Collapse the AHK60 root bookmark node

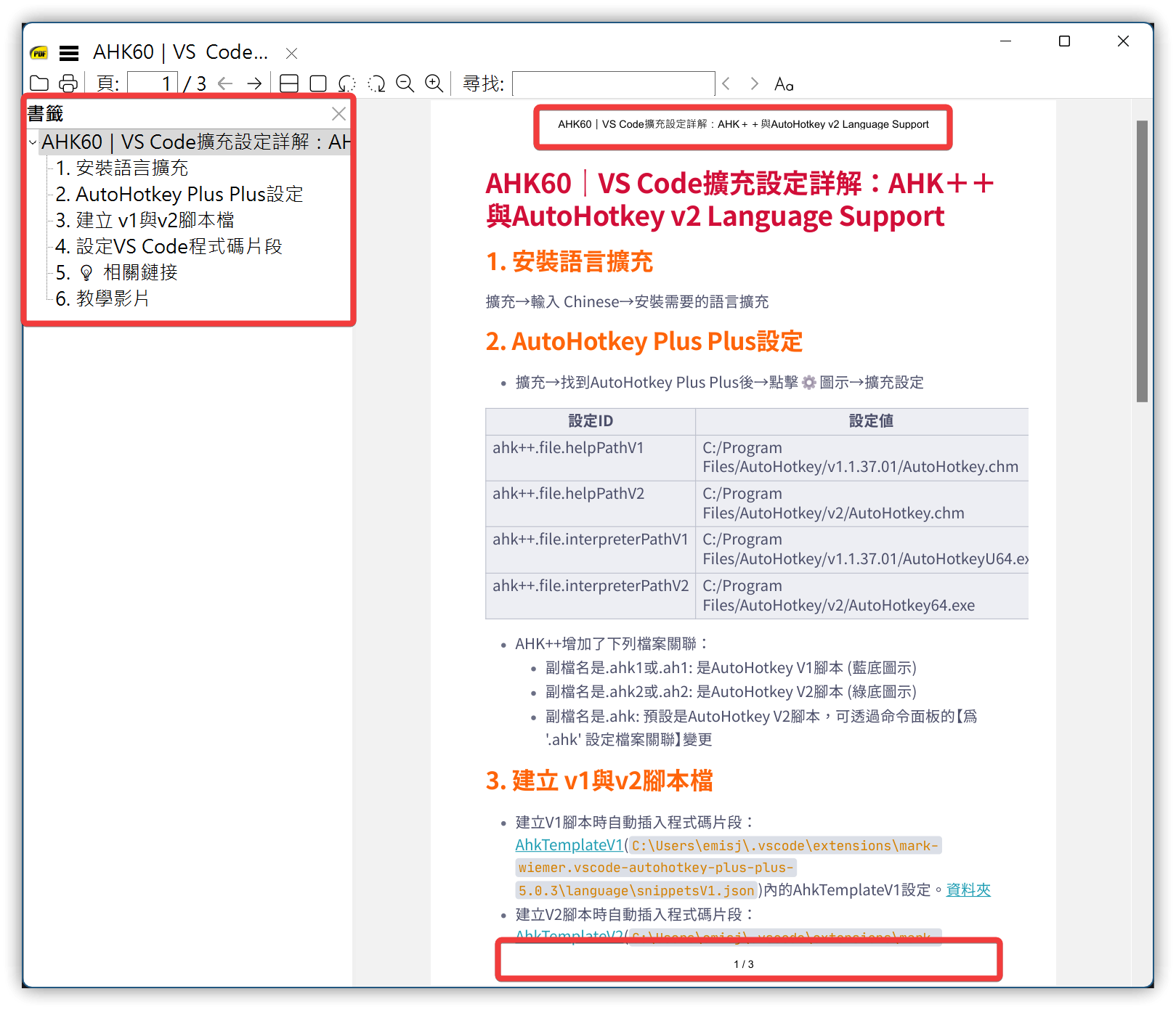click(33, 142)
